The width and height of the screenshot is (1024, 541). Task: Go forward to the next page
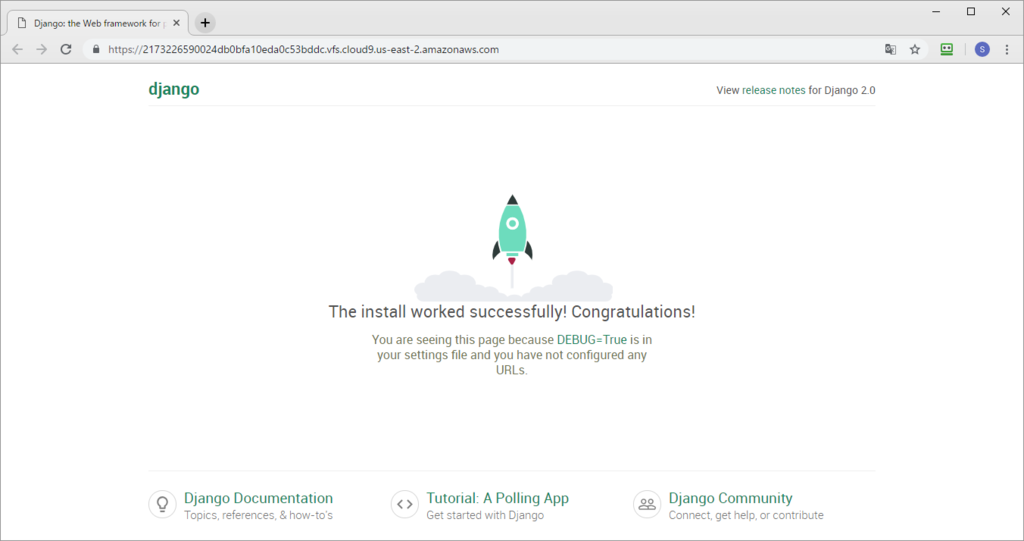[42, 50]
